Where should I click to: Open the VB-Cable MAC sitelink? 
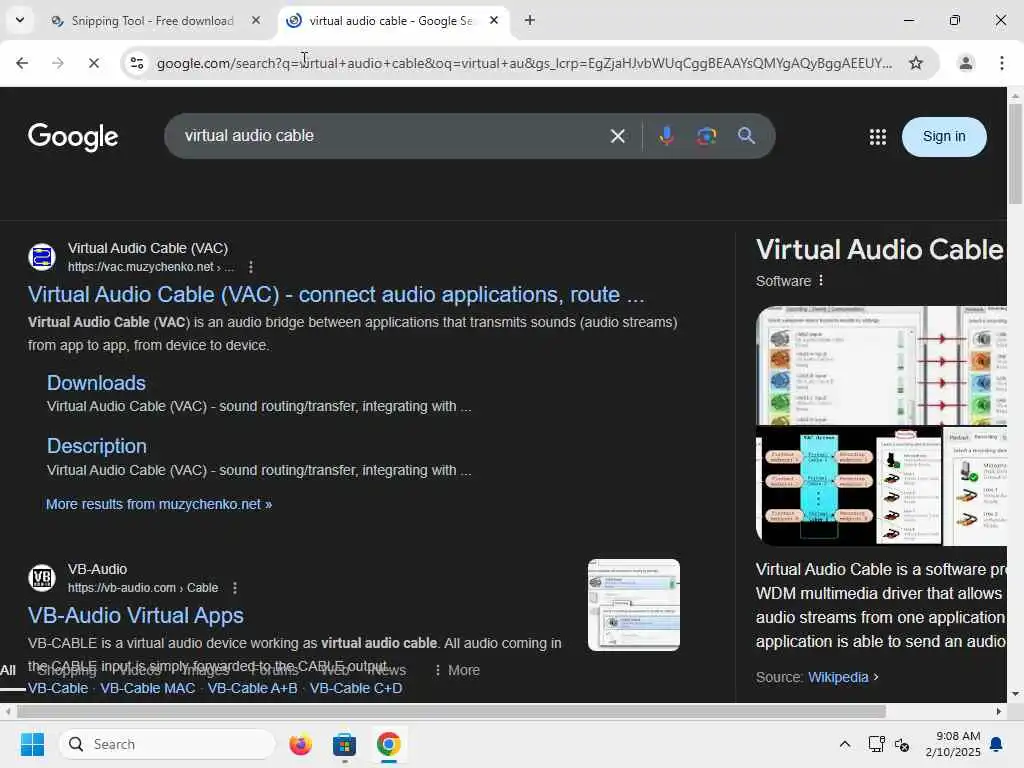tap(148, 688)
